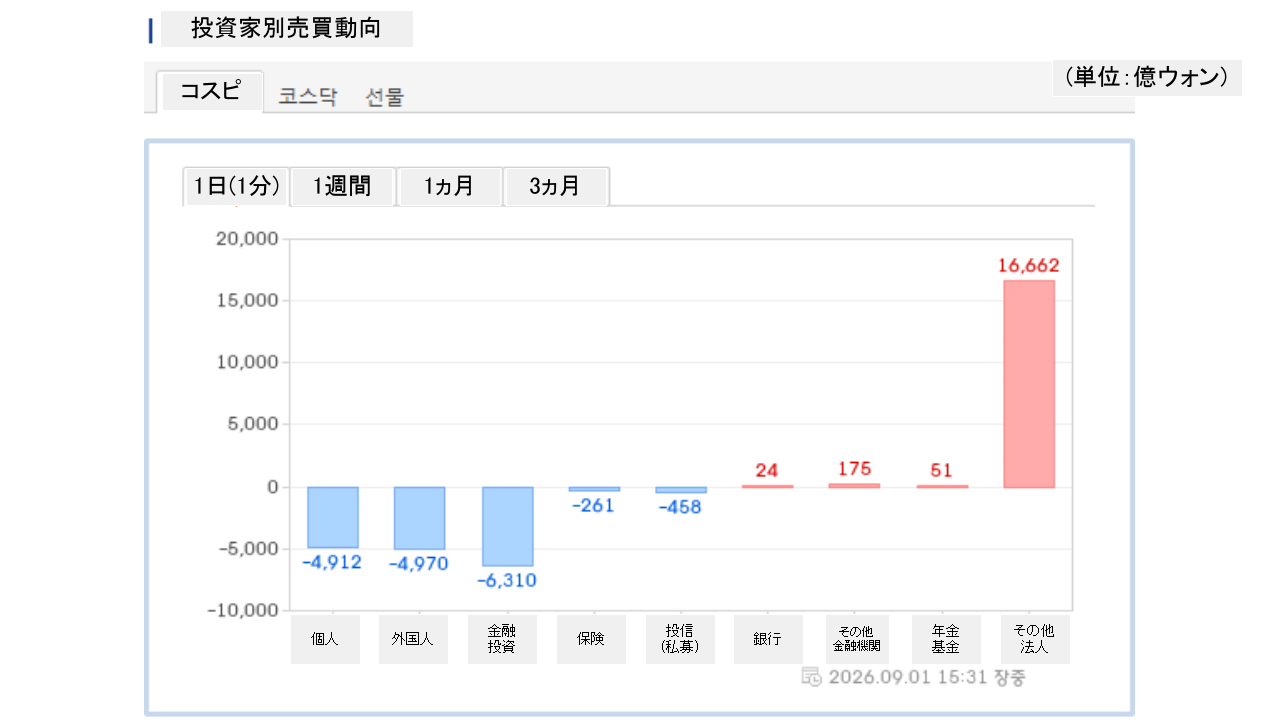Screen dimensions: 1280x720
Task: Select the 1日(1分) period tab
Action: coord(236,186)
